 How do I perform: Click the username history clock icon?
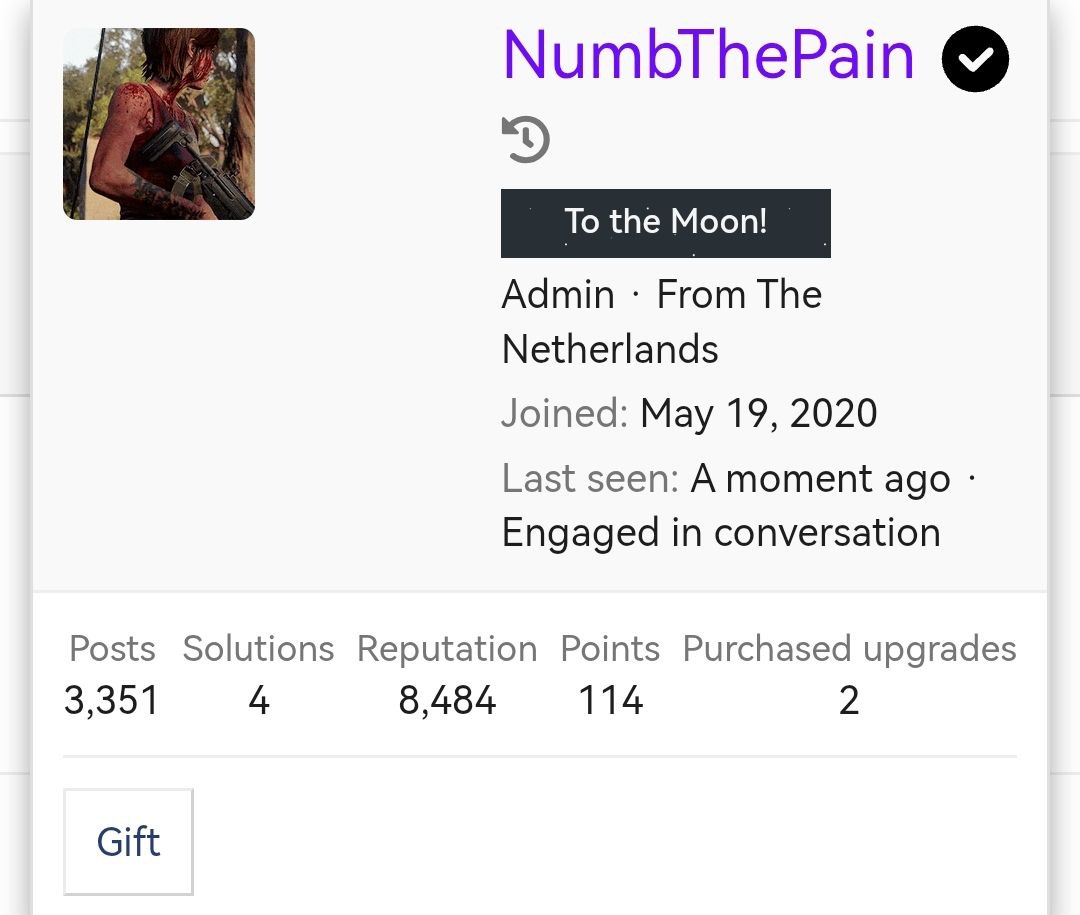tap(526, 139)
